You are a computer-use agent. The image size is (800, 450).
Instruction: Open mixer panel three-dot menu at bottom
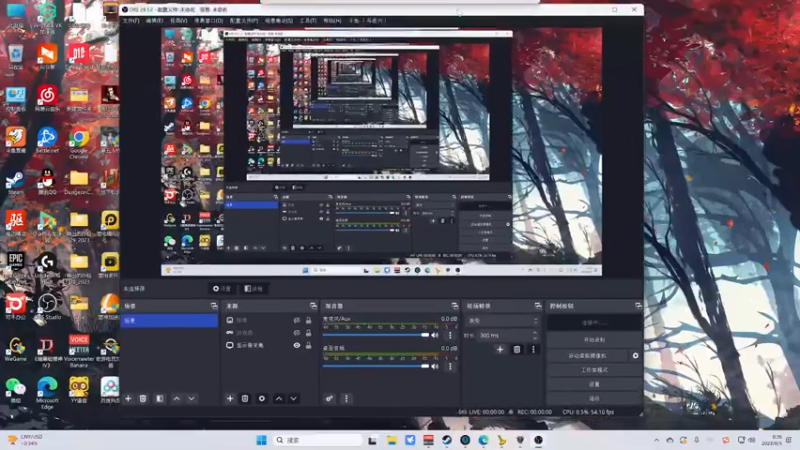346,398
